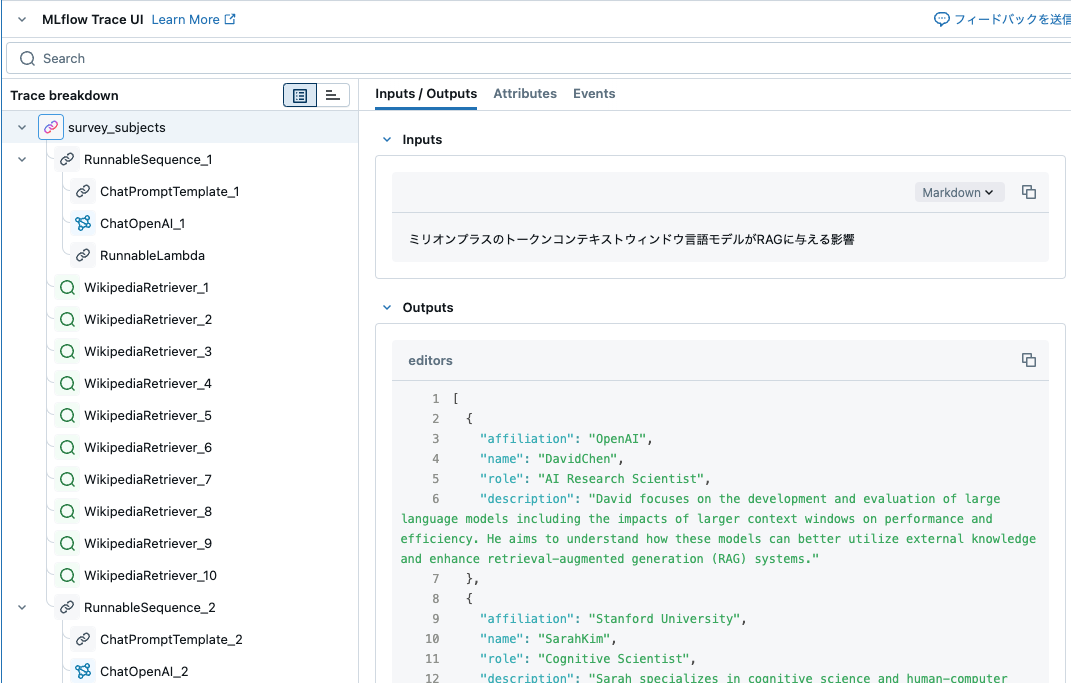The height and width of the screenshot is (683, 1071).
Task: Open the Markdown format dropdown
Action: [x=959, y=193]
